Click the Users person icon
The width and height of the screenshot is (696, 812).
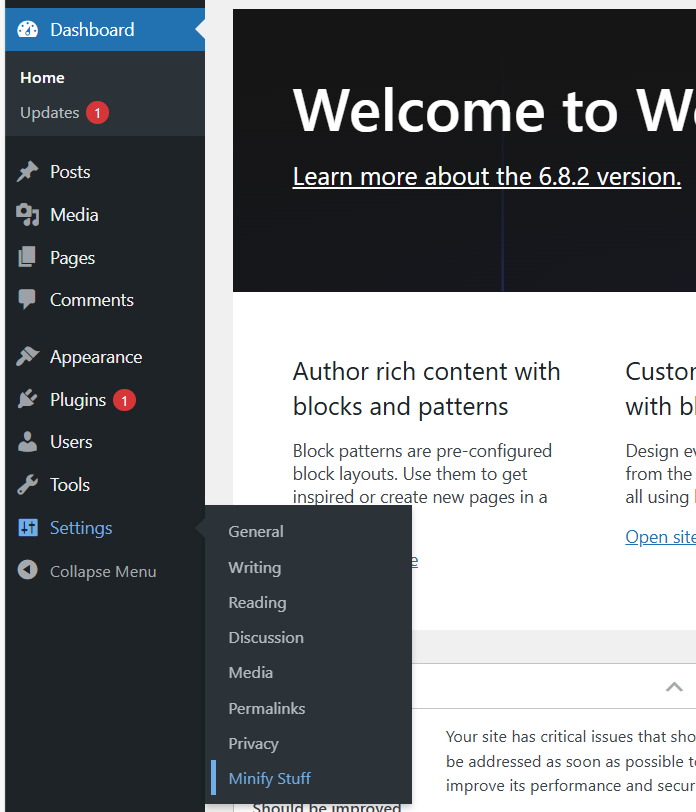(x=27, y=442)
